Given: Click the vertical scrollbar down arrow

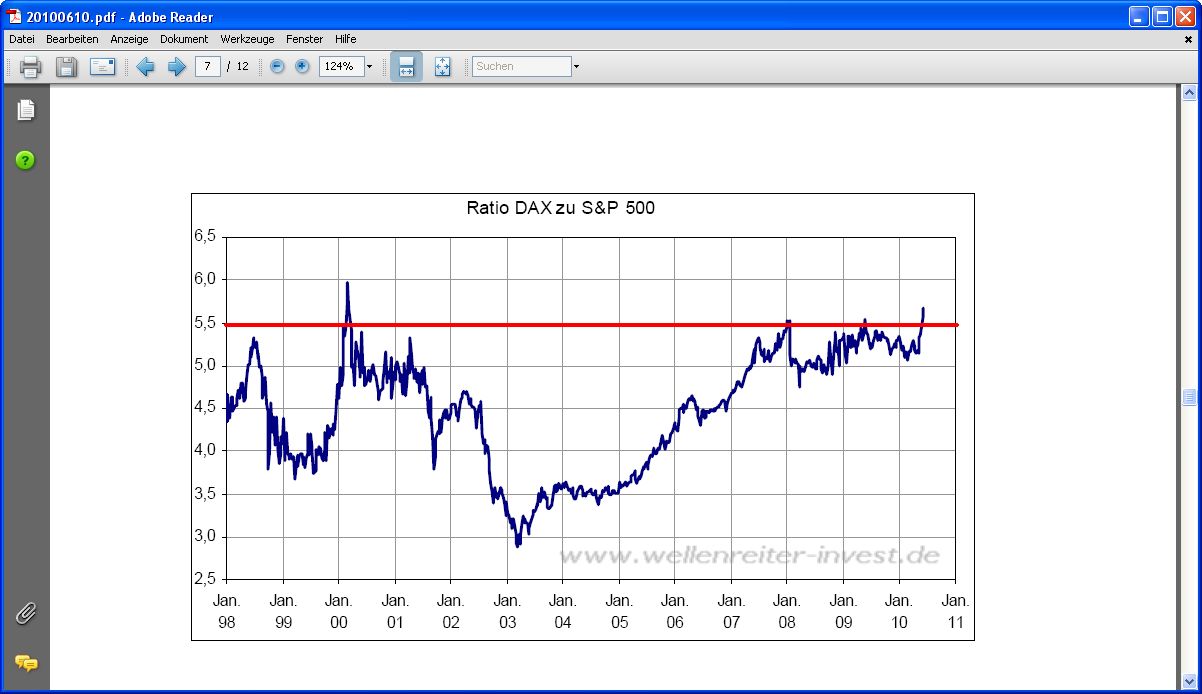Looking at the screenshot, I should [1189, 682].
